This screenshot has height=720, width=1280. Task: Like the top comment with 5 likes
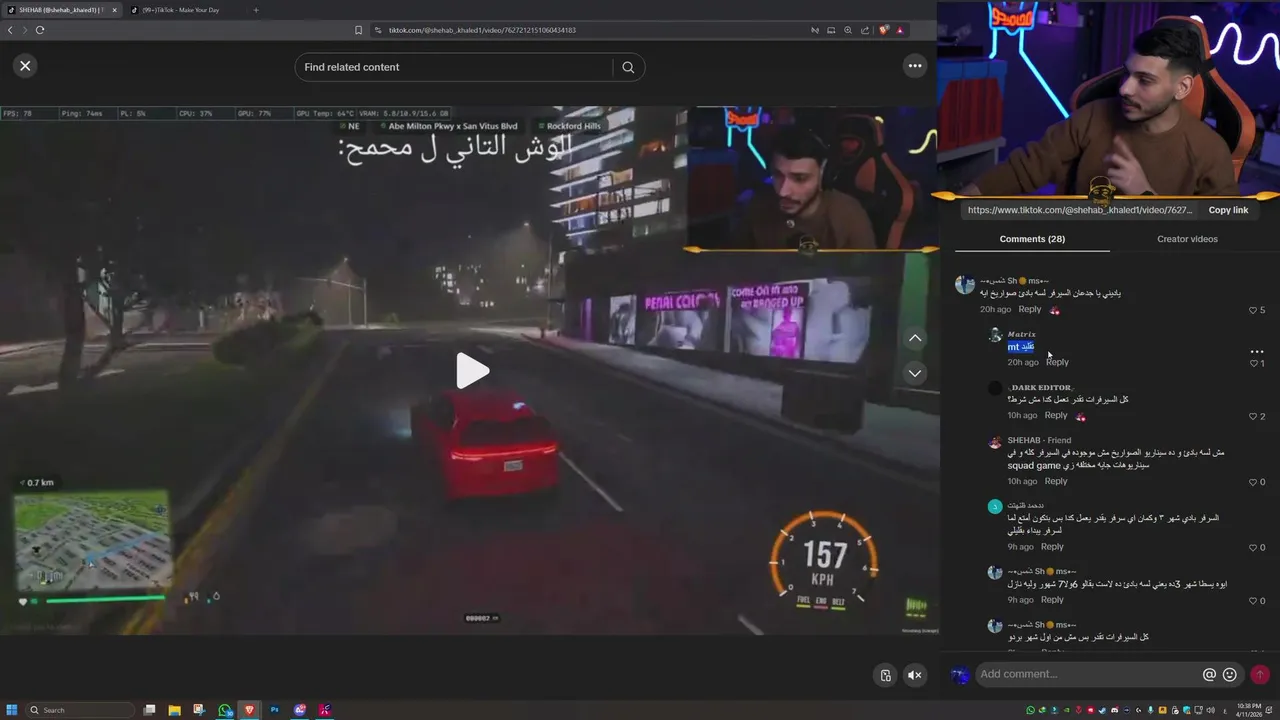[x=1253, y=310]
